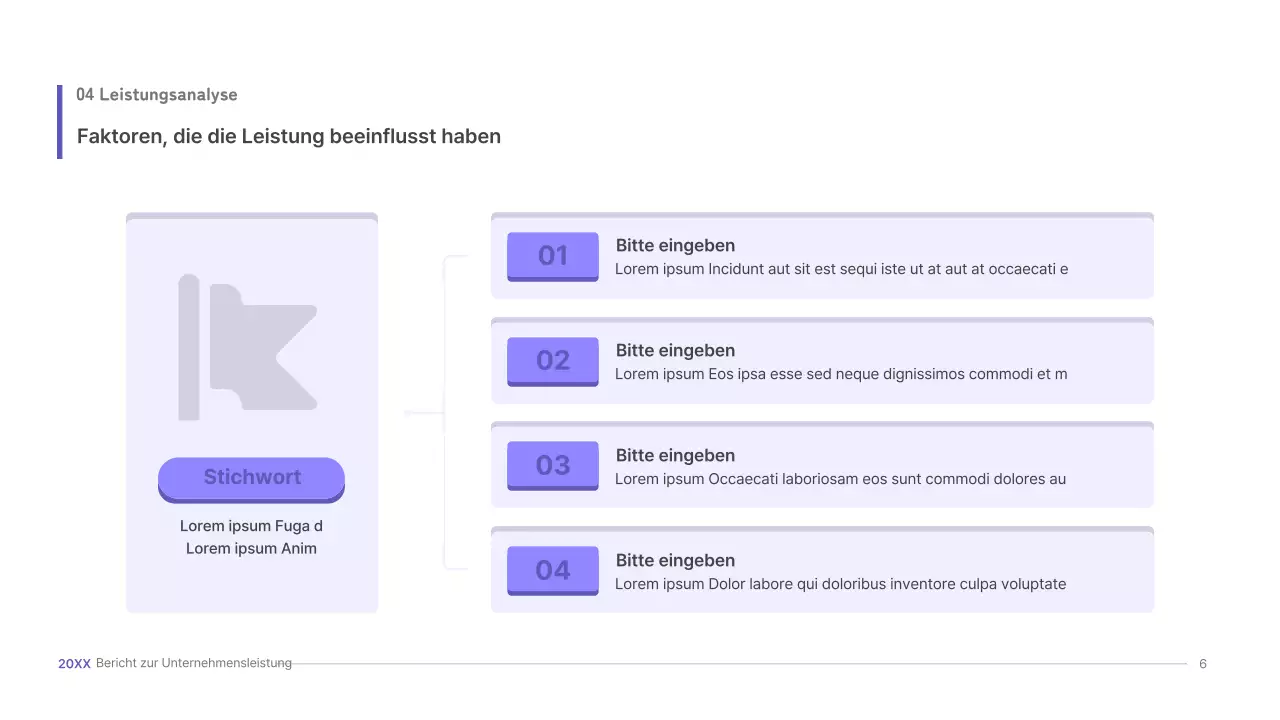Click the footer 'Bericht zur Unternehmensleistung' text
The height and width of the screenshot is (720, 1280).
[x=194, y=663]
